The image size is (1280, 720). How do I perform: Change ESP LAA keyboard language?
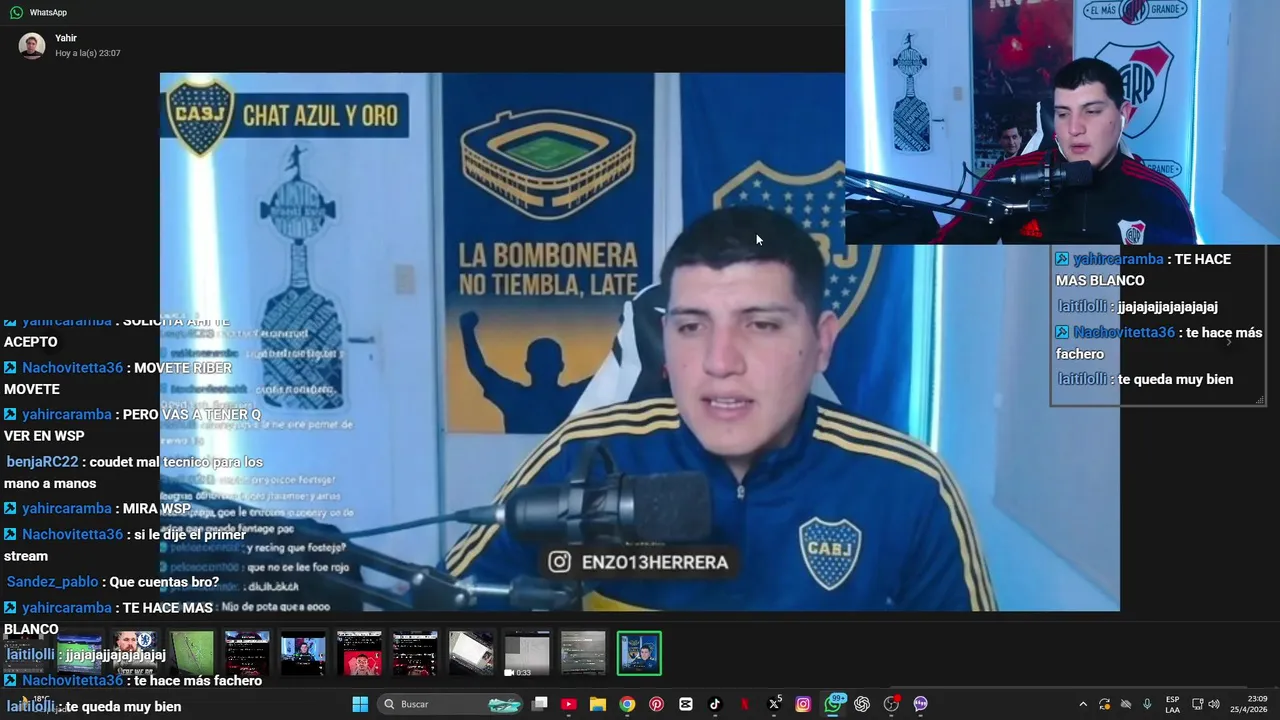click(1173, 704)
